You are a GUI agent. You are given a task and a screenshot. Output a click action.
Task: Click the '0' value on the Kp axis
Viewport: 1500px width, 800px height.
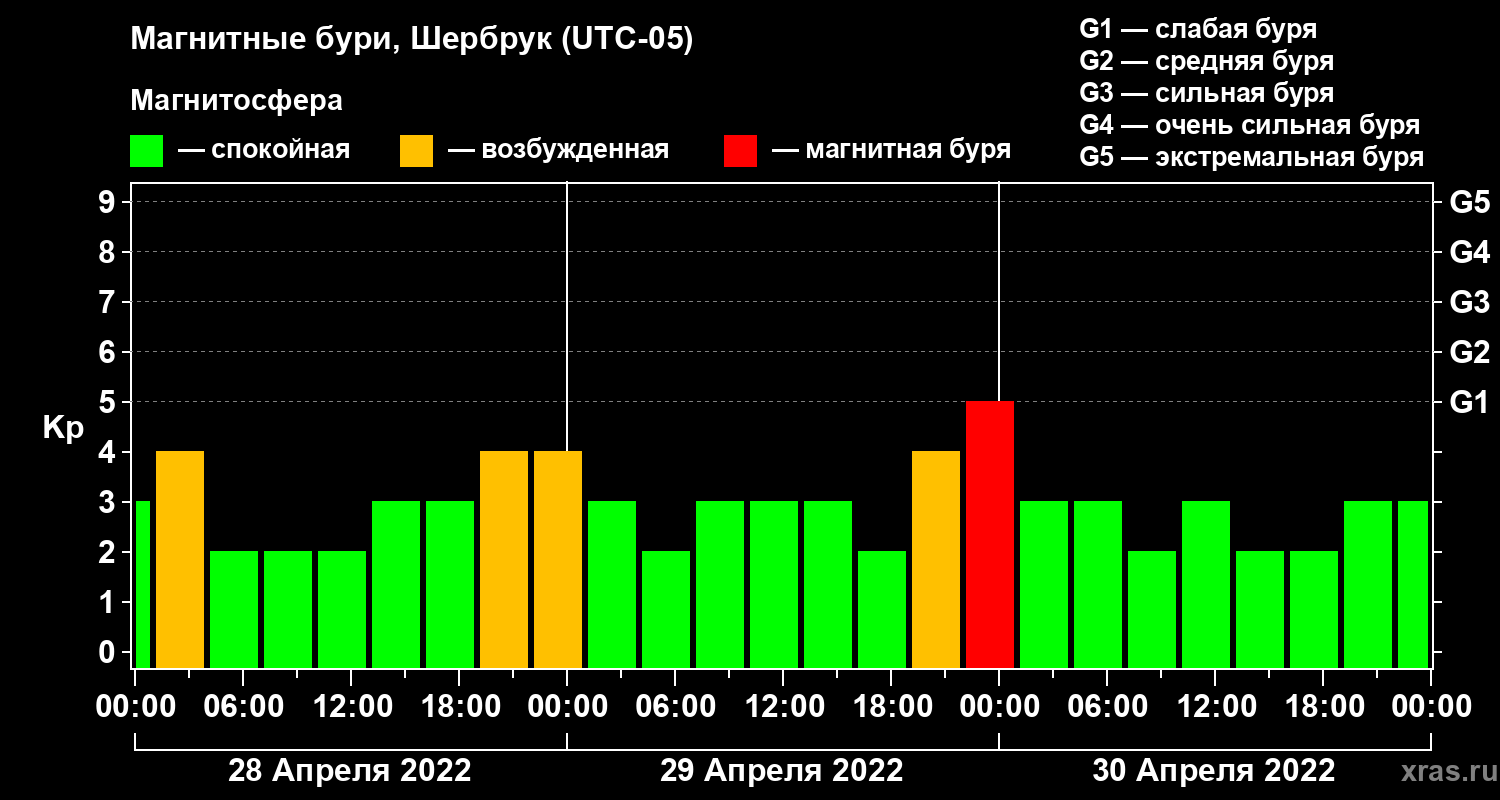109,652
